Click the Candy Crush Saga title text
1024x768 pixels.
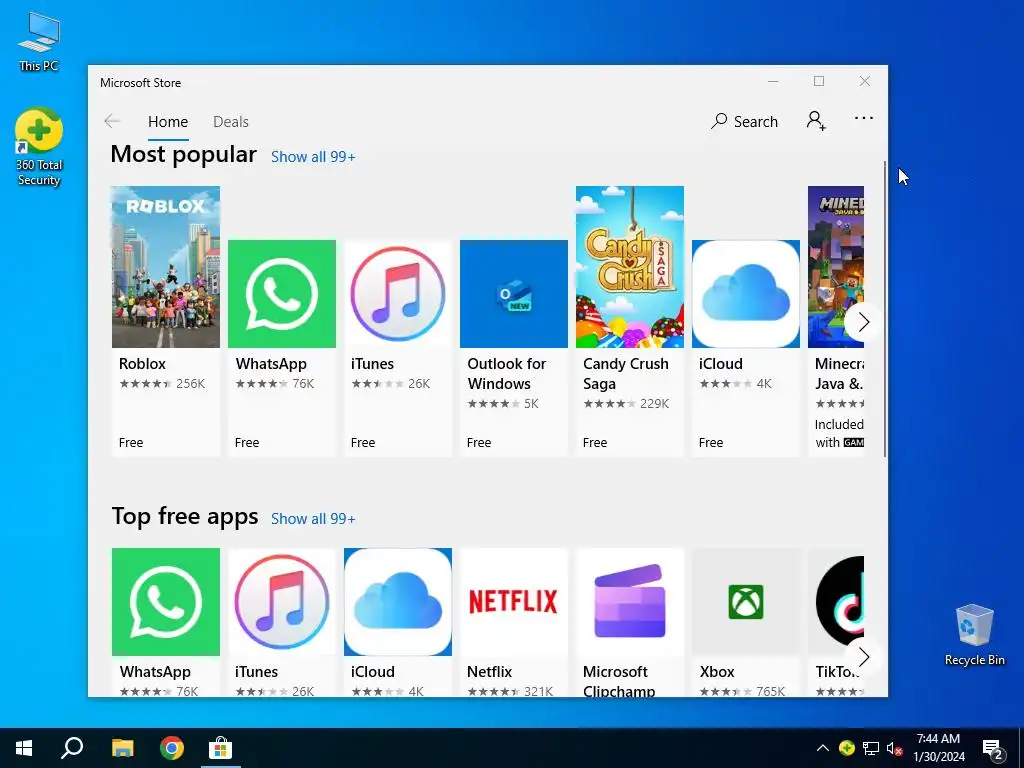click(x=626, y=374)
